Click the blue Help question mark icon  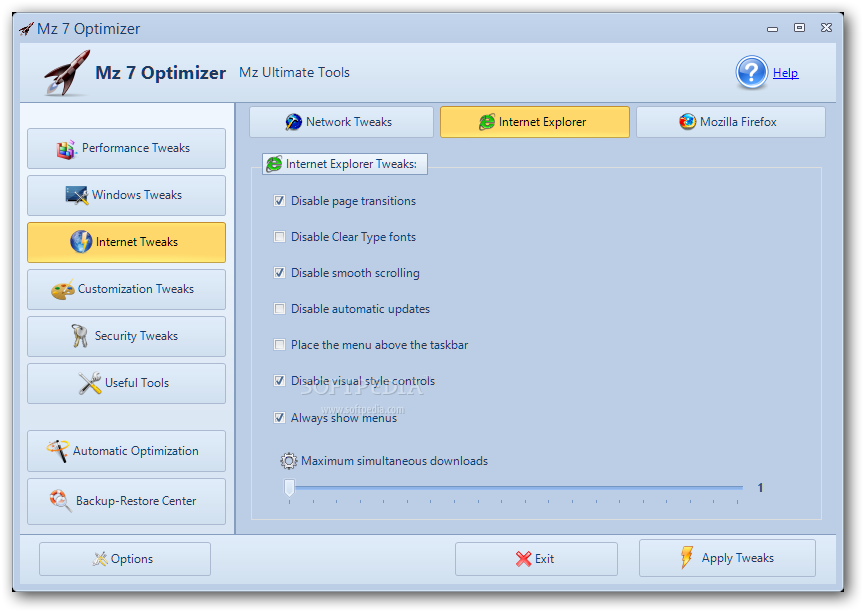coord(752,72)
